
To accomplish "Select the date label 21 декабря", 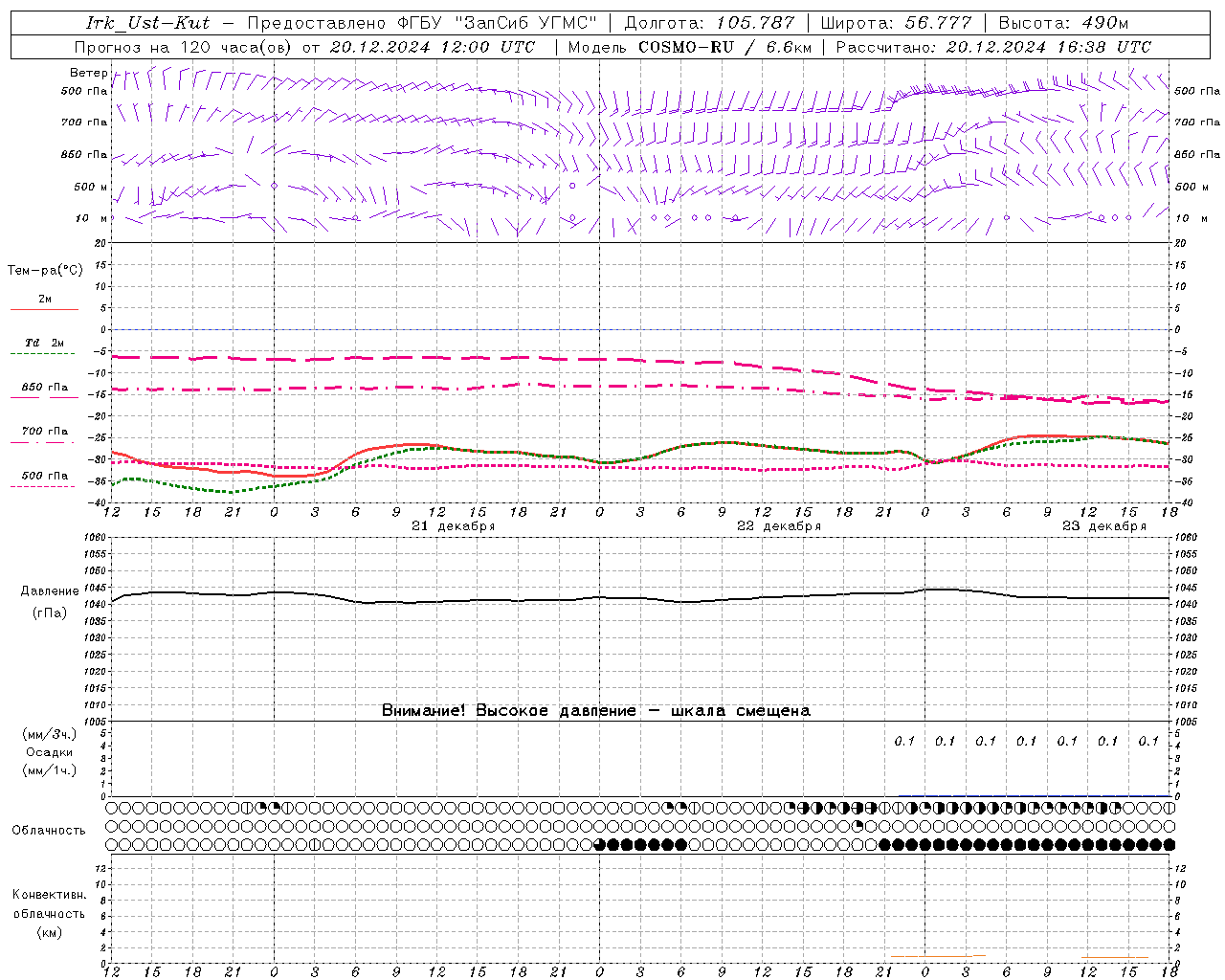I will 454,526.
